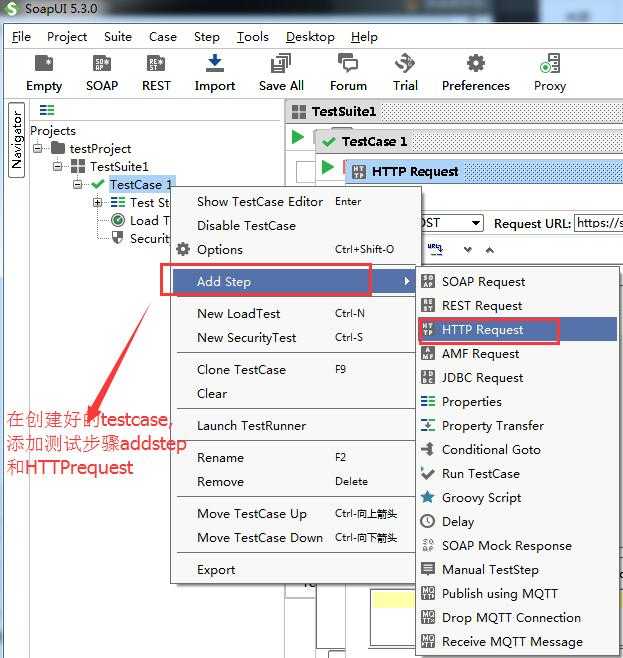Click Remove in context menu
This screenshot has width=623, height=658.
pyautogui.click(x=295, y=481)
